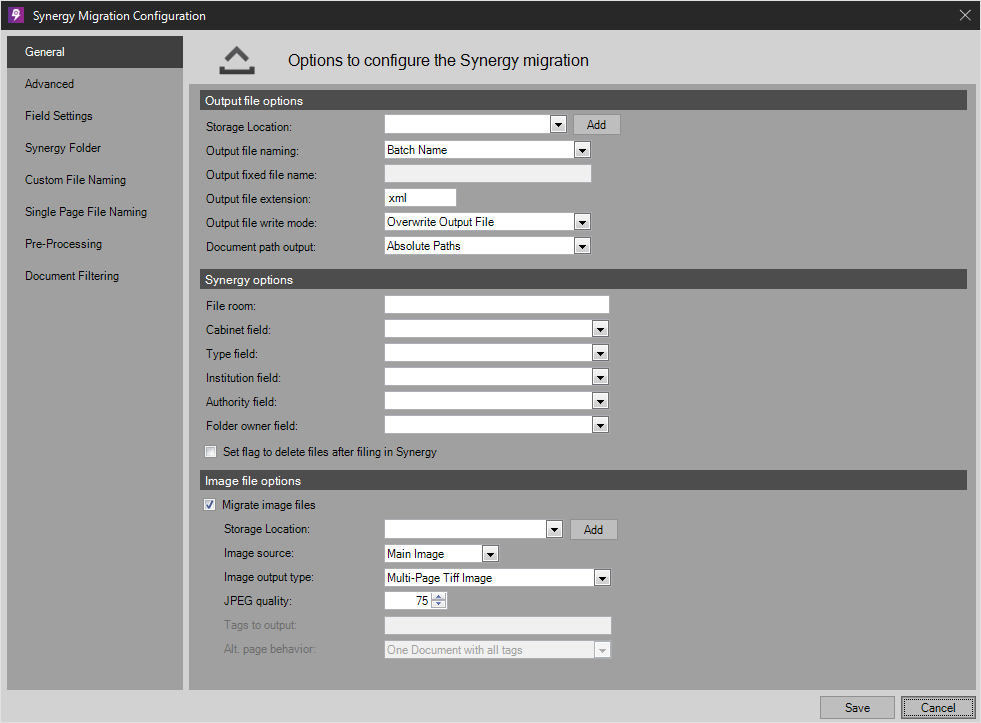The image size is (981, 723).
Task: Click the Synergy app icon in title bar
Action: 16,15
